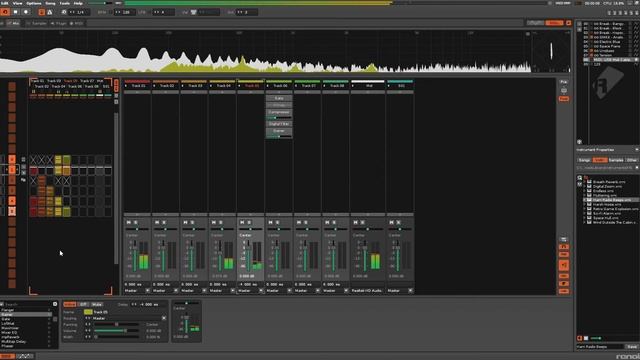Image resolution: width=640 pixels, height=360 pixels.
Task: Select 05 Space Piano instrument
Action: pyautogui.click(x=608, y=46)
